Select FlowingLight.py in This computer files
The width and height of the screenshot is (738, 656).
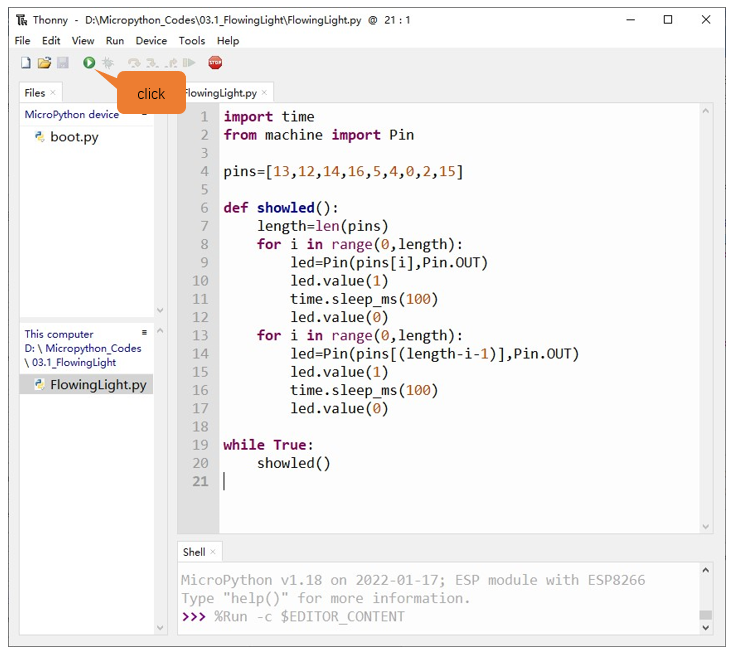tap(86, 384)
